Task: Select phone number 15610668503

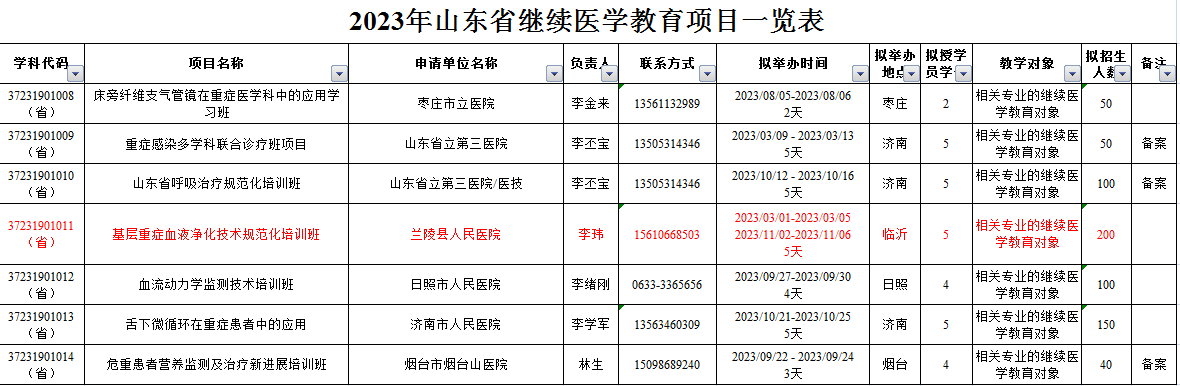Action: coord(668,234)
